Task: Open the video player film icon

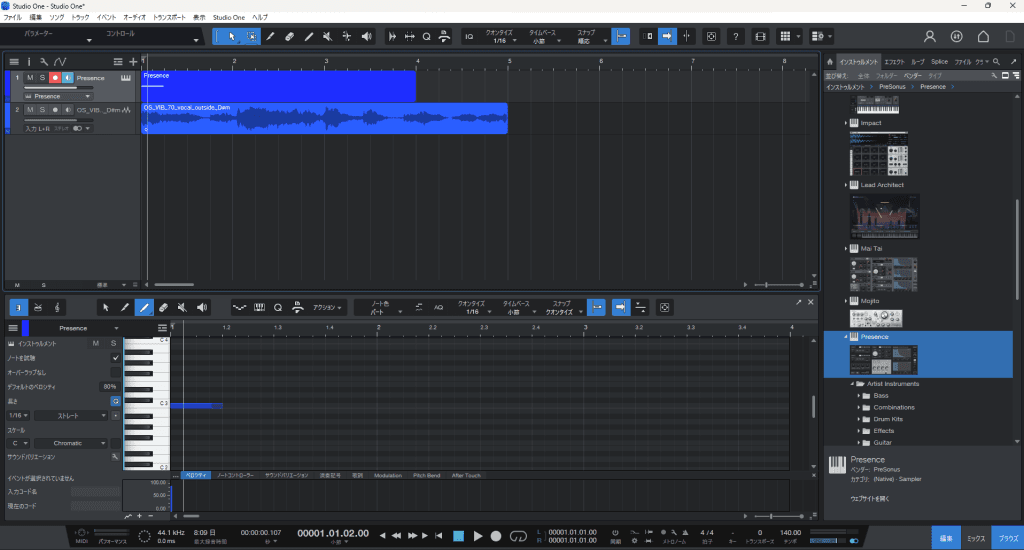Action: tap(760, 37)
